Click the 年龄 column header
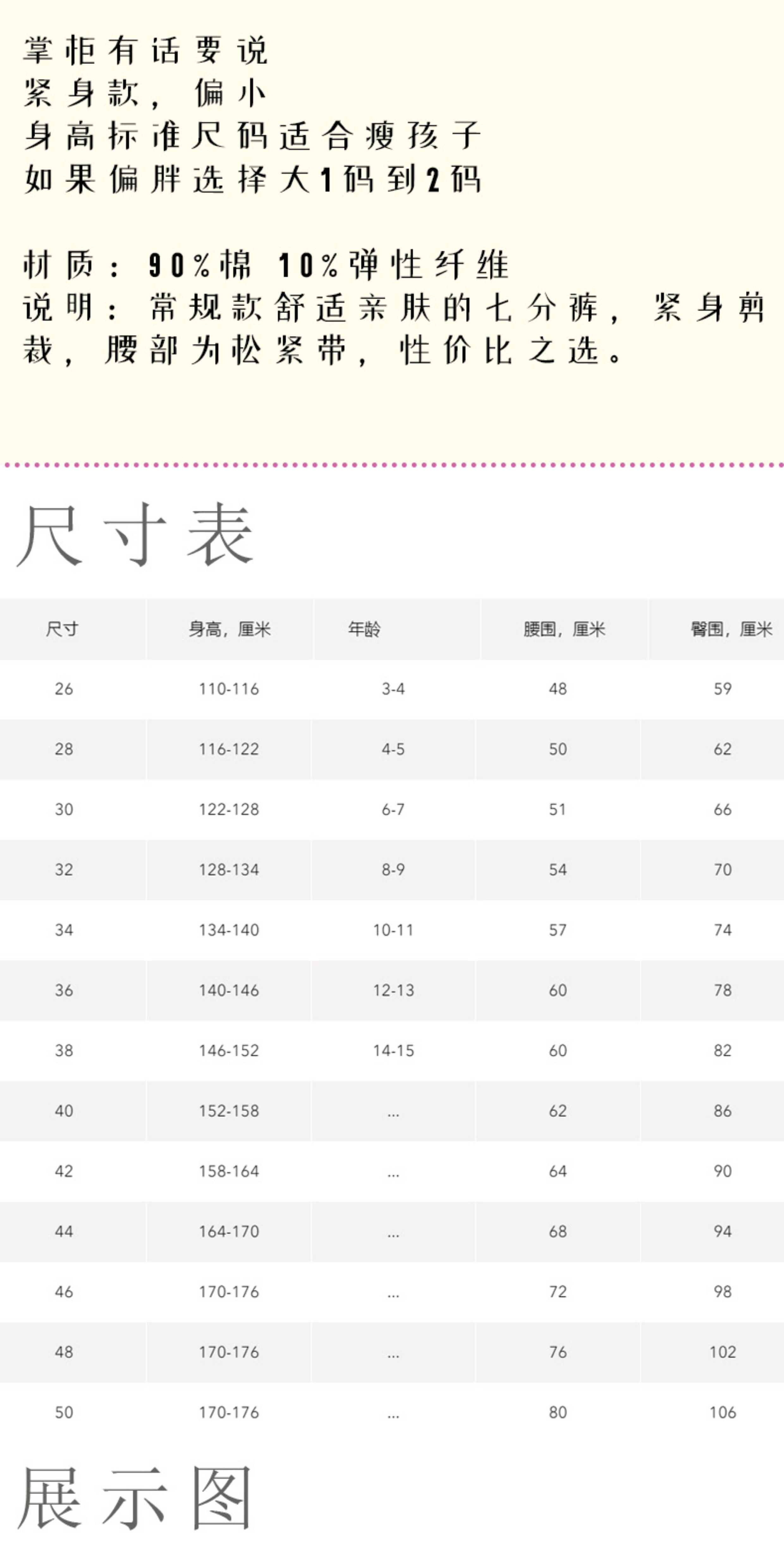This screenshot has height=1568, width=784. point(364,629)
